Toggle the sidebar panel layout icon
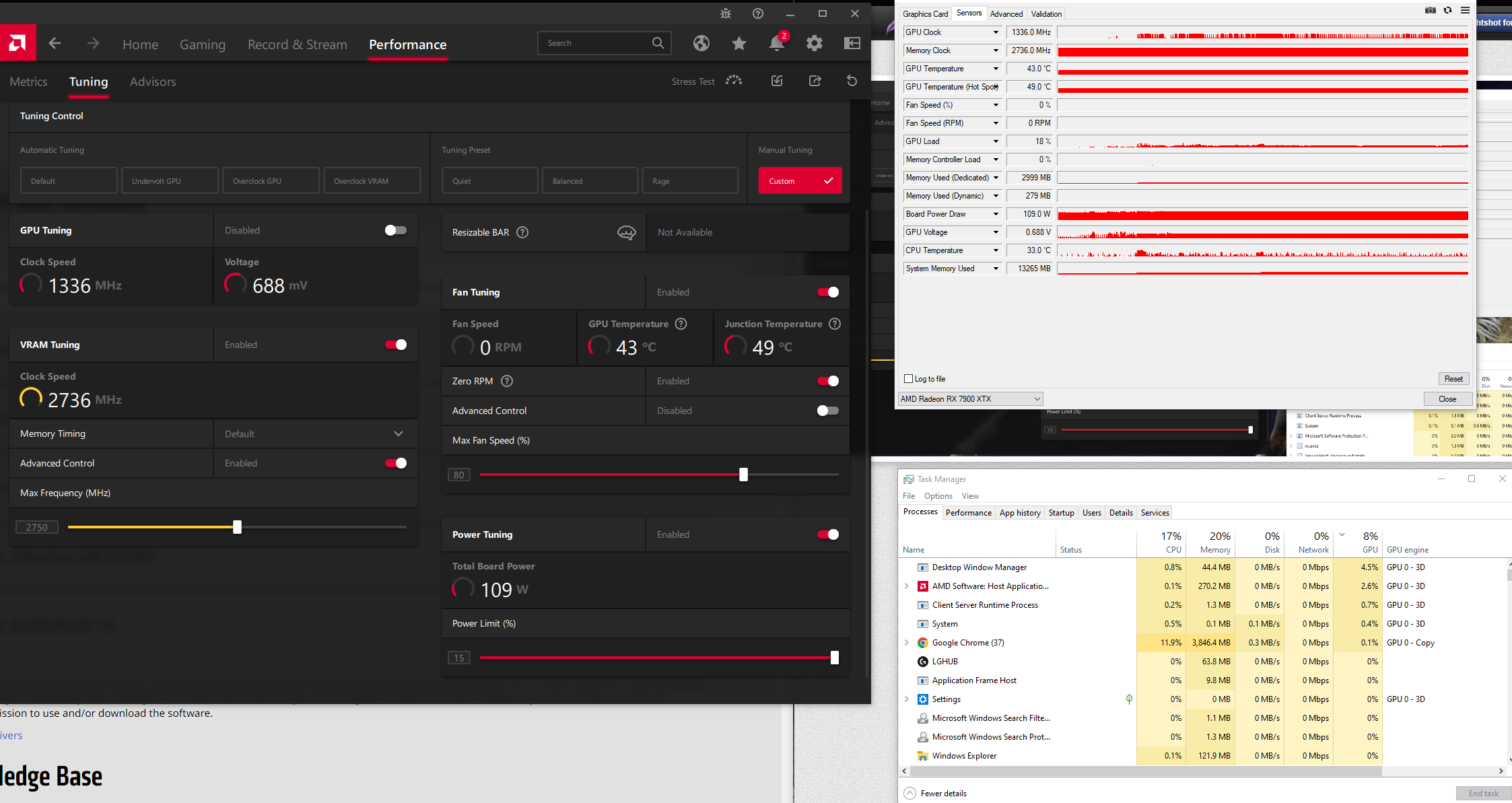 [852, 43]
